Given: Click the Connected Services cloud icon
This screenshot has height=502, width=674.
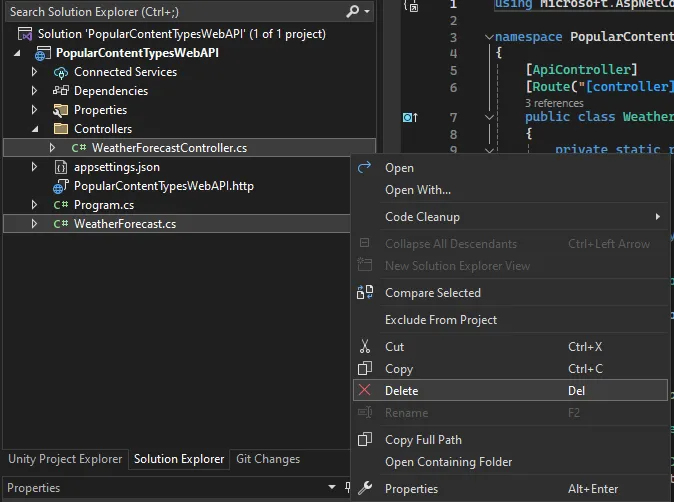Looking at the screenshot, I should click(61, 72).
